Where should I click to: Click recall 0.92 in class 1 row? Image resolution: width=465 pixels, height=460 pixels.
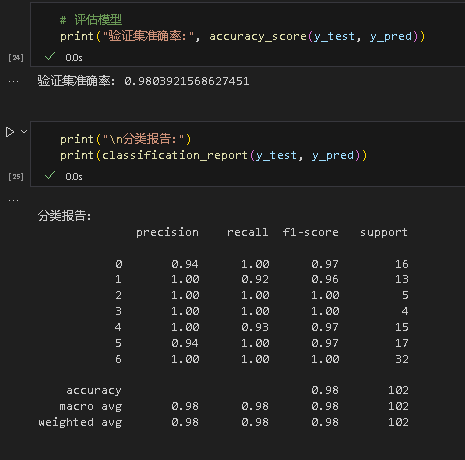[255, 279]
